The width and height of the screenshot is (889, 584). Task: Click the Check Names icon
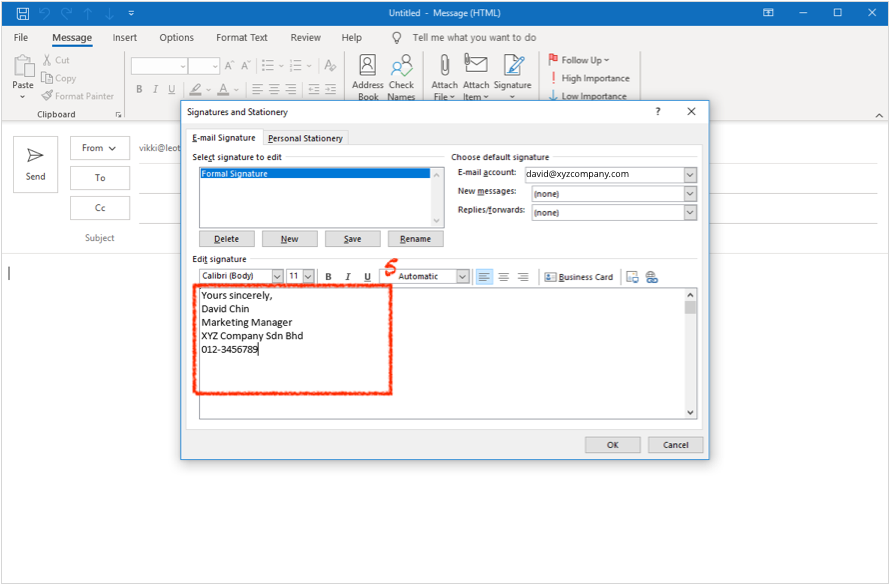tap(401, 77)
